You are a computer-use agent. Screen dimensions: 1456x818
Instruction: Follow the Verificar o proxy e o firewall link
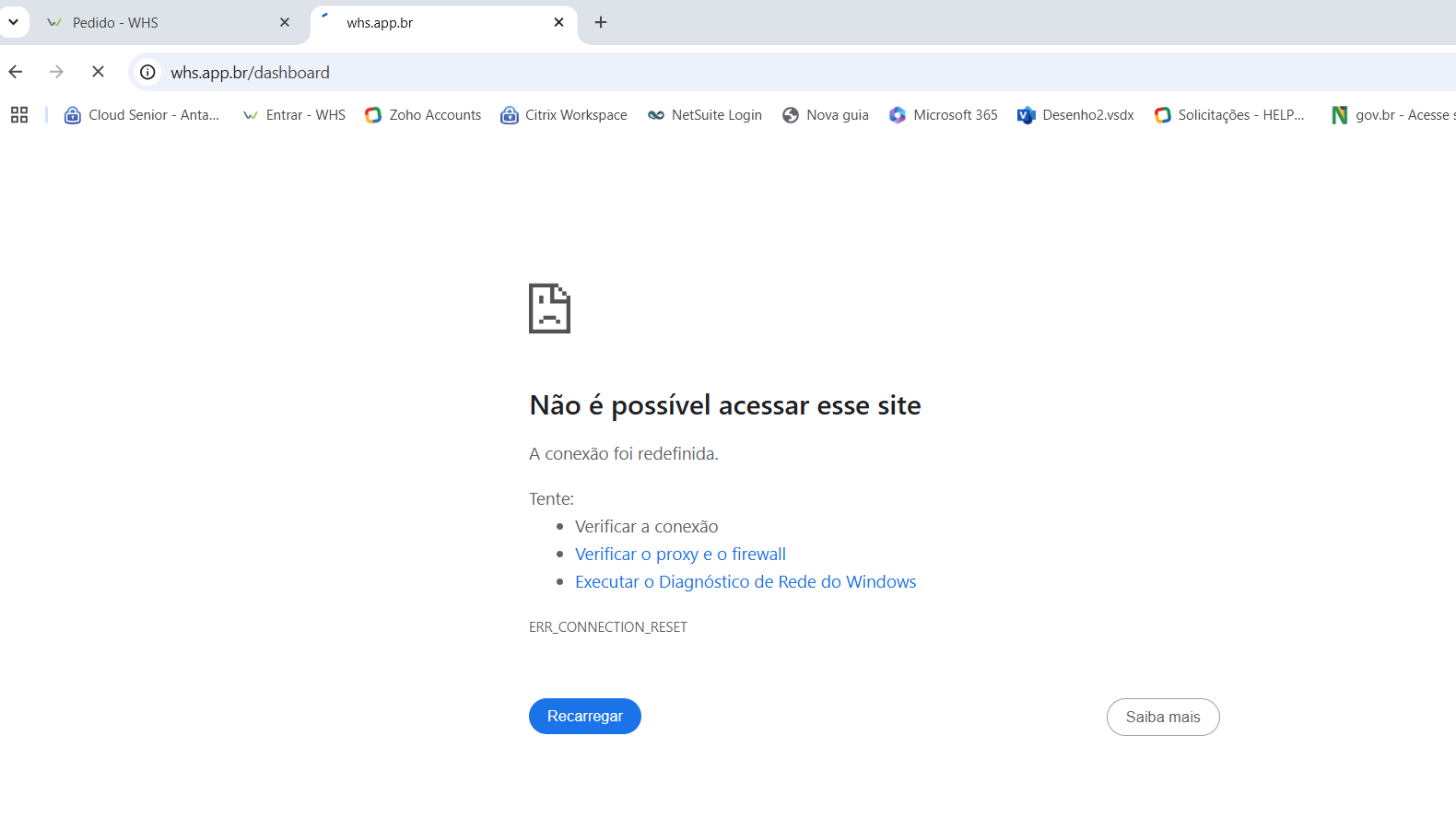coord(680,555)
